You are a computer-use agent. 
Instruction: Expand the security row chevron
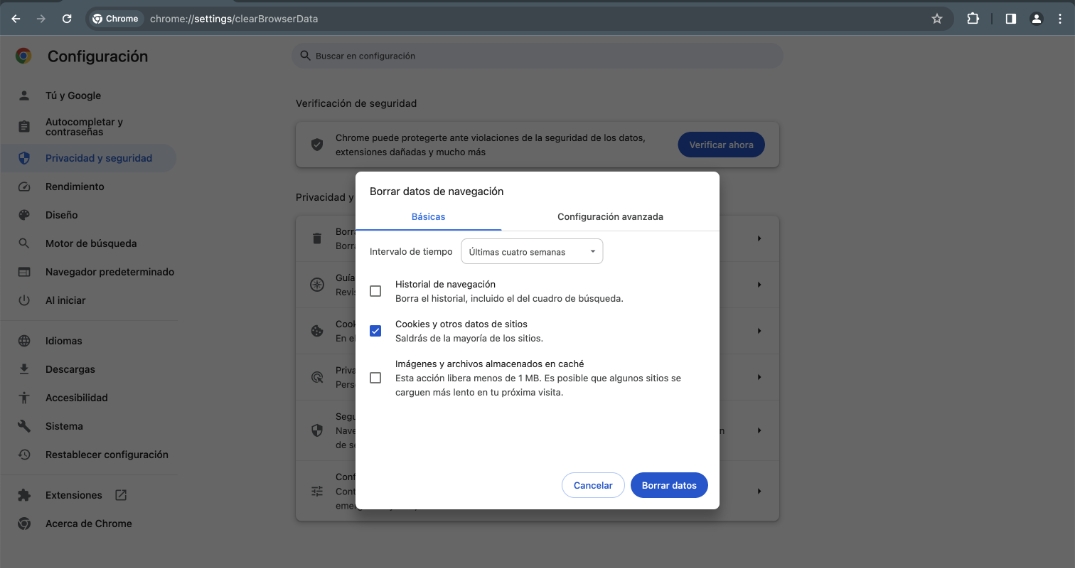[759, 430]
